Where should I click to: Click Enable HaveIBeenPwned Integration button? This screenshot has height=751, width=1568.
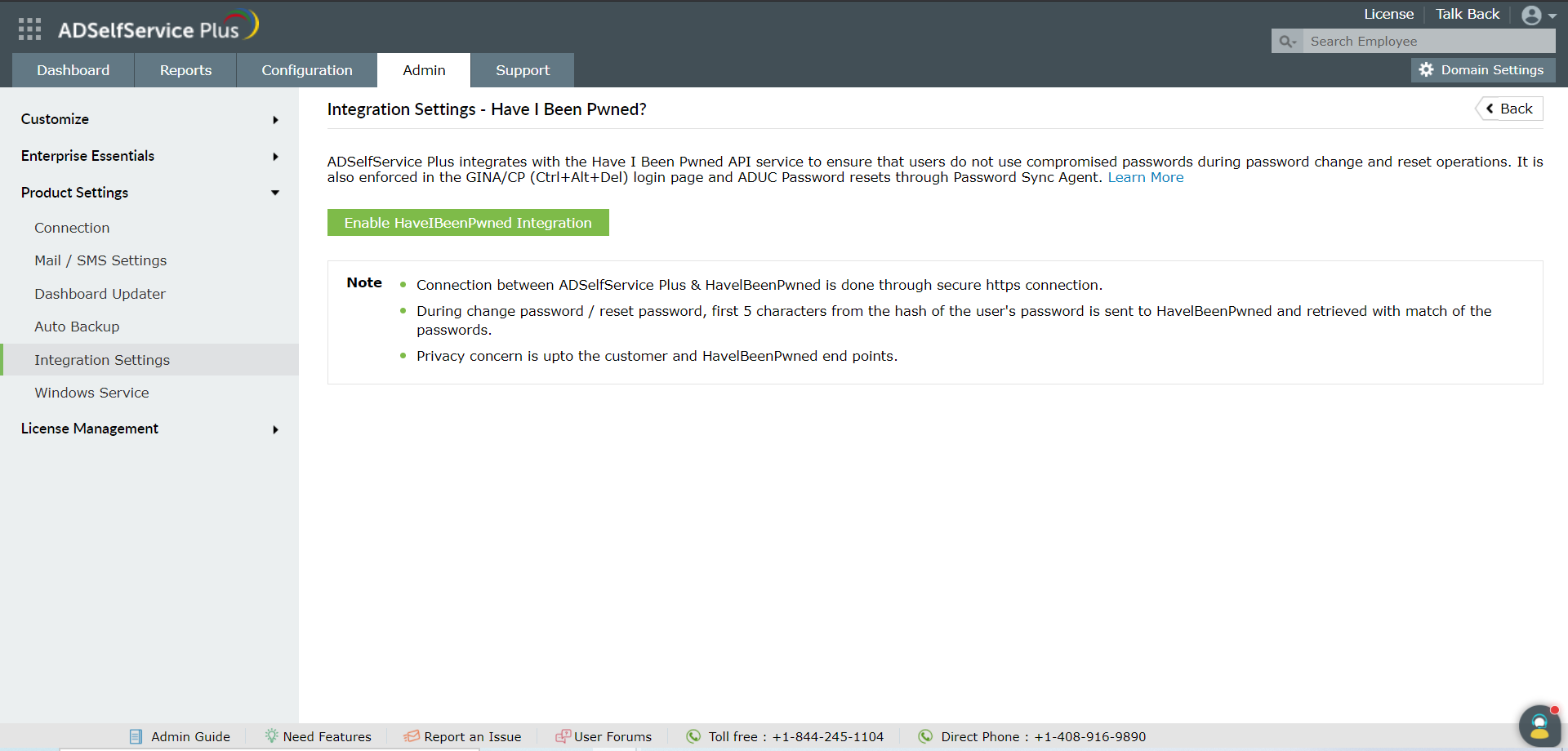468,223
